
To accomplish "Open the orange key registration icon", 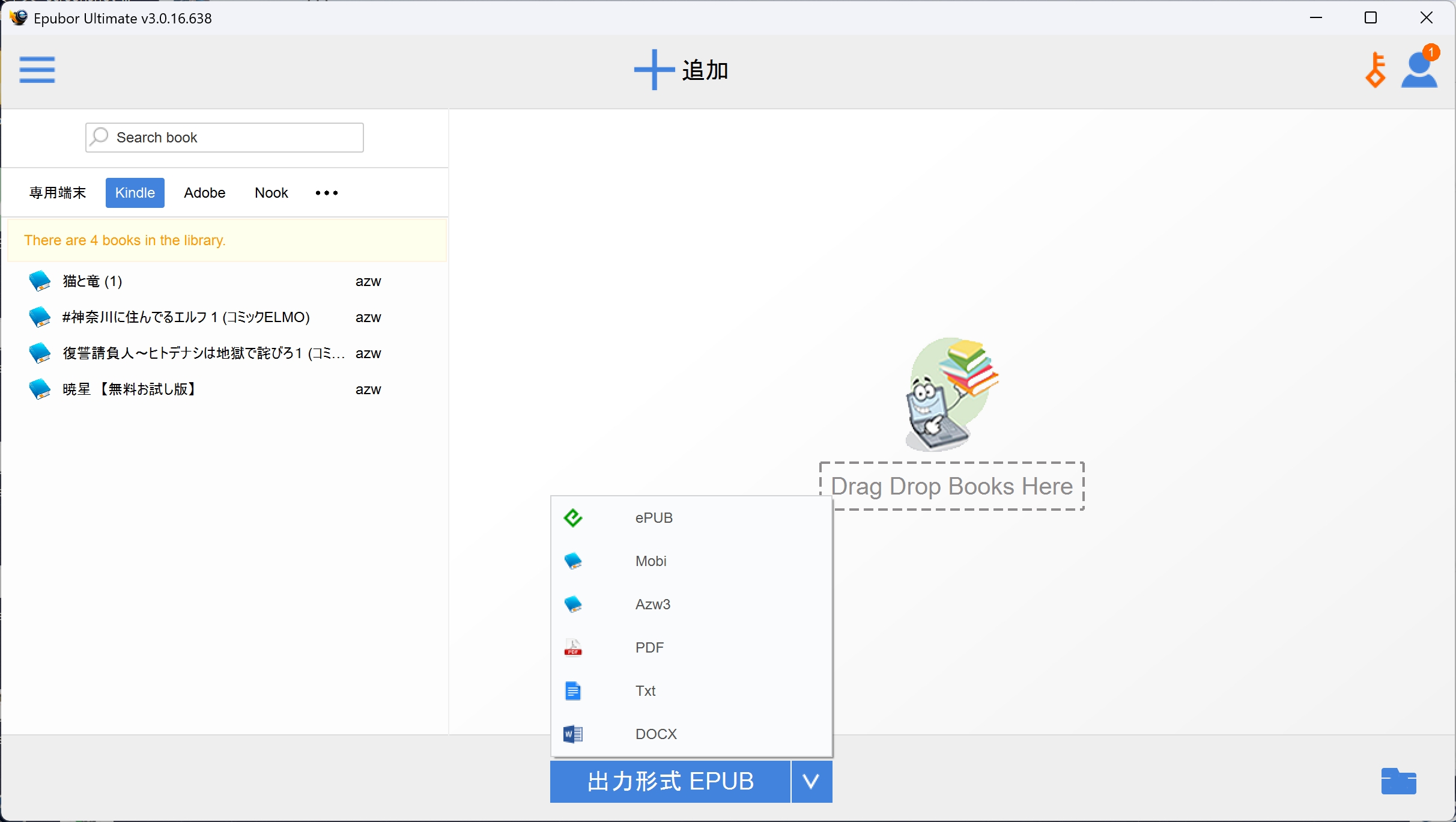I will [1376, 70].
